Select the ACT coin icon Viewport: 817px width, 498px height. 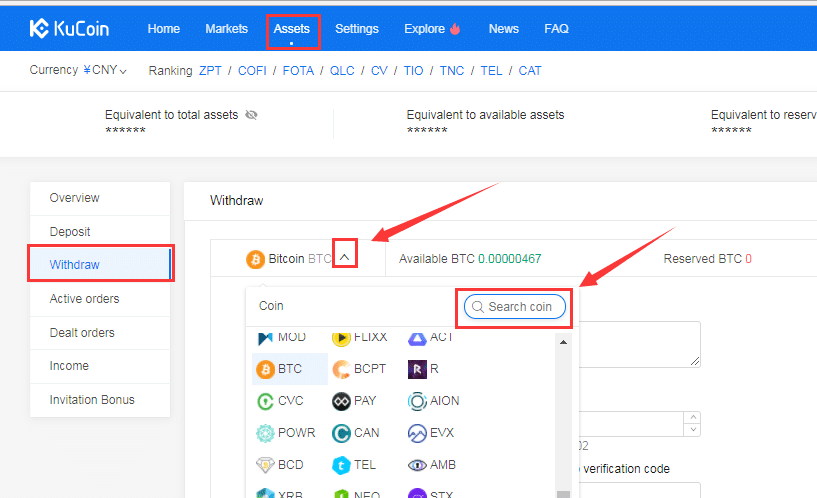coord(417,338)
